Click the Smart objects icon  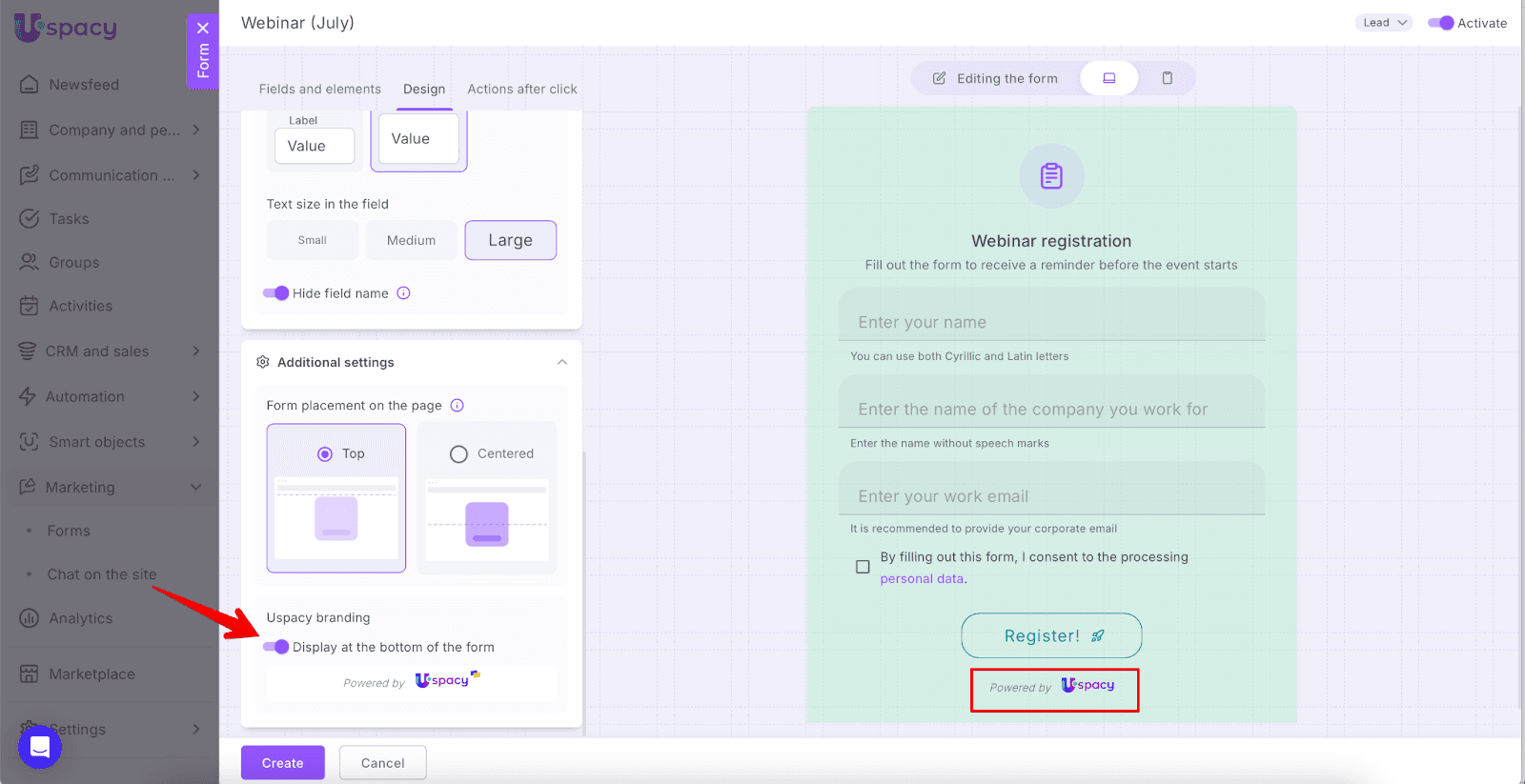pos(30,442)
